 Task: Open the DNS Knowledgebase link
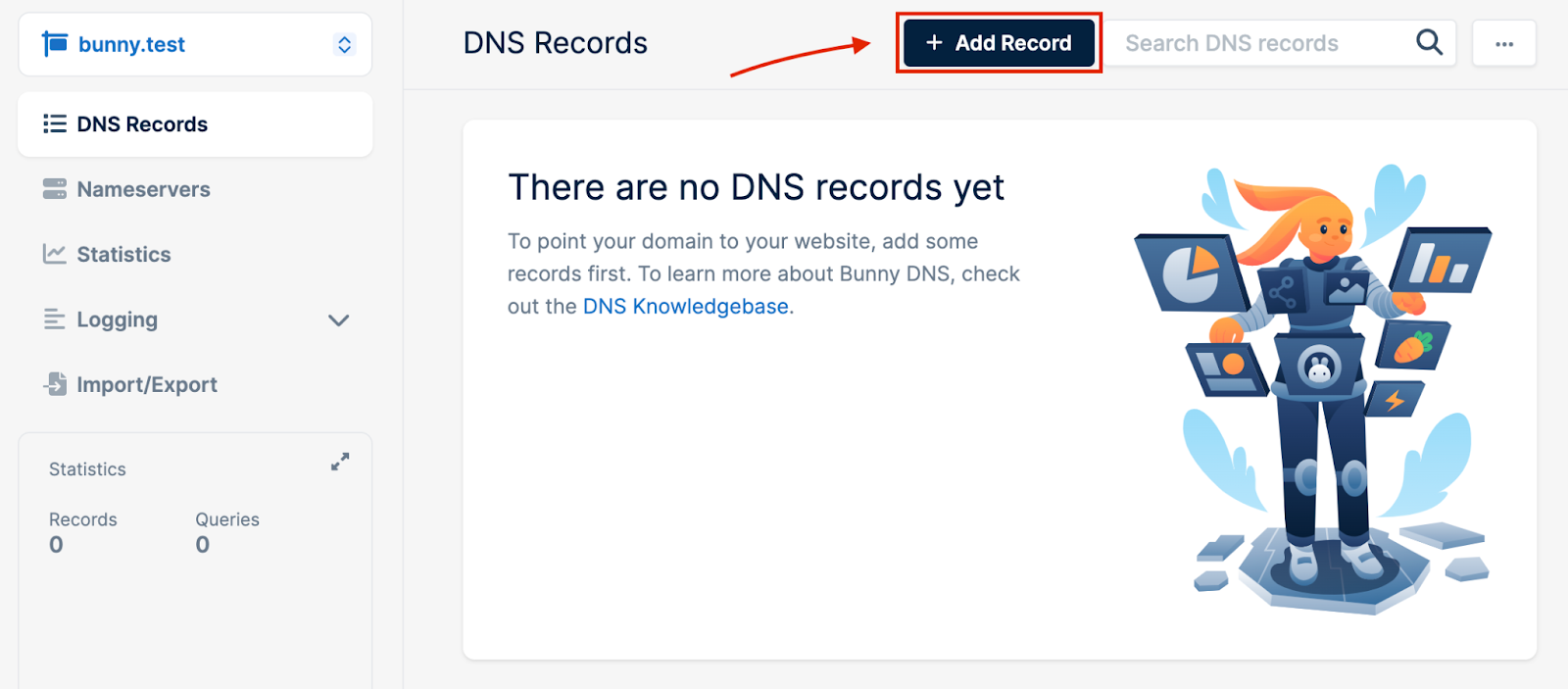click(x=685, y=306)
